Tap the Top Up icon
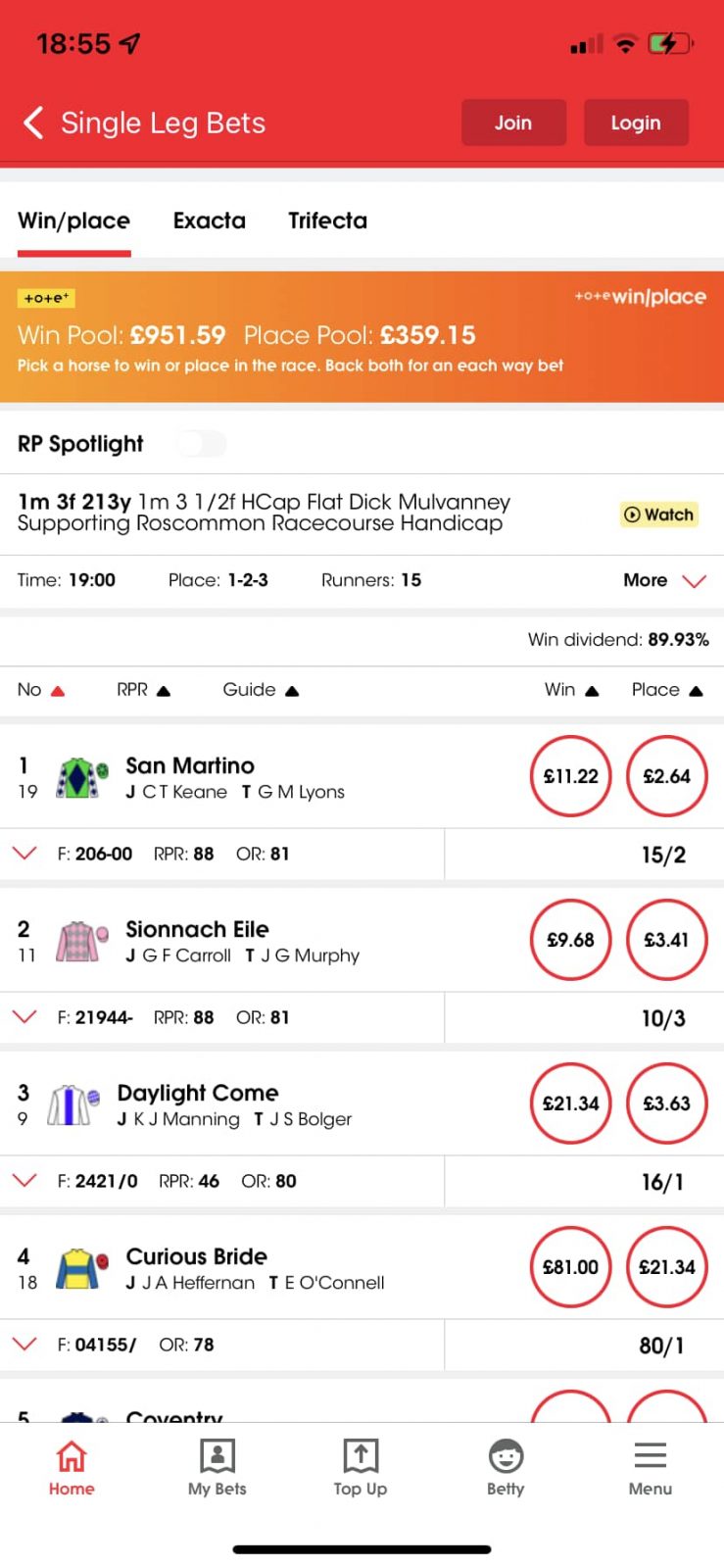The height and width of the screenshot is (1568, 724). (x=361, y=1456)
